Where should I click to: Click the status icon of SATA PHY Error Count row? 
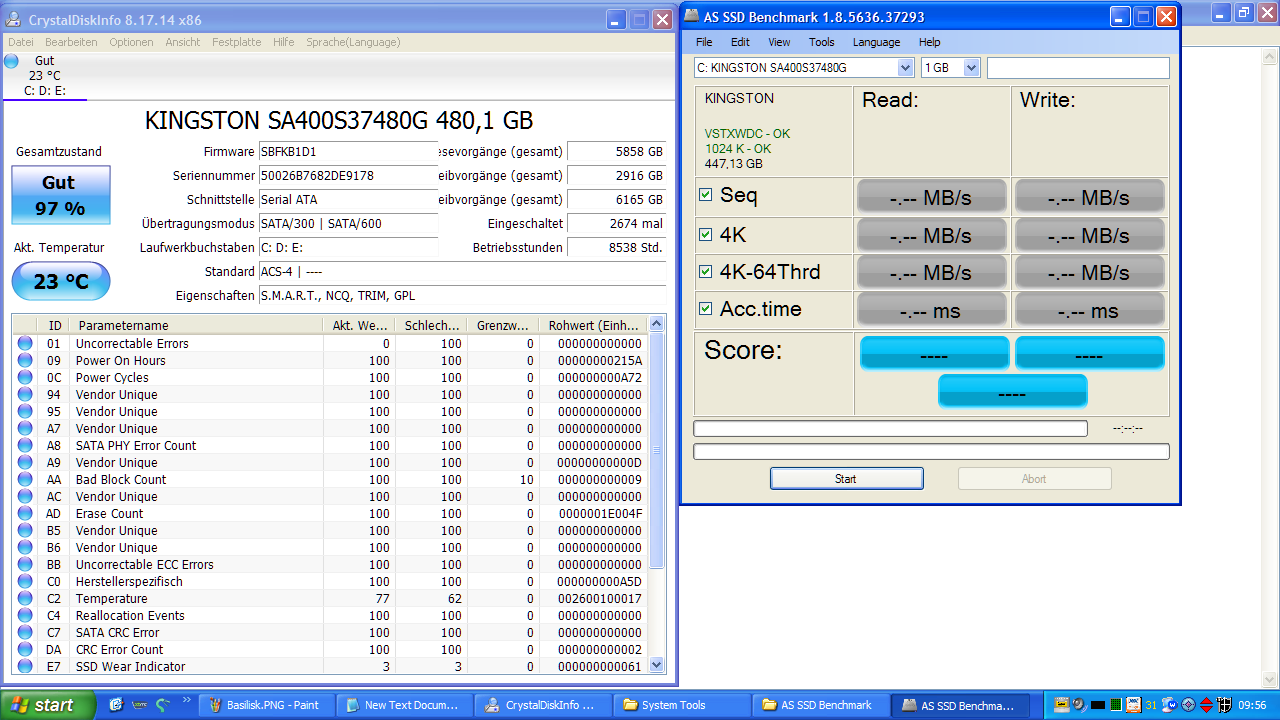(25, 445)
